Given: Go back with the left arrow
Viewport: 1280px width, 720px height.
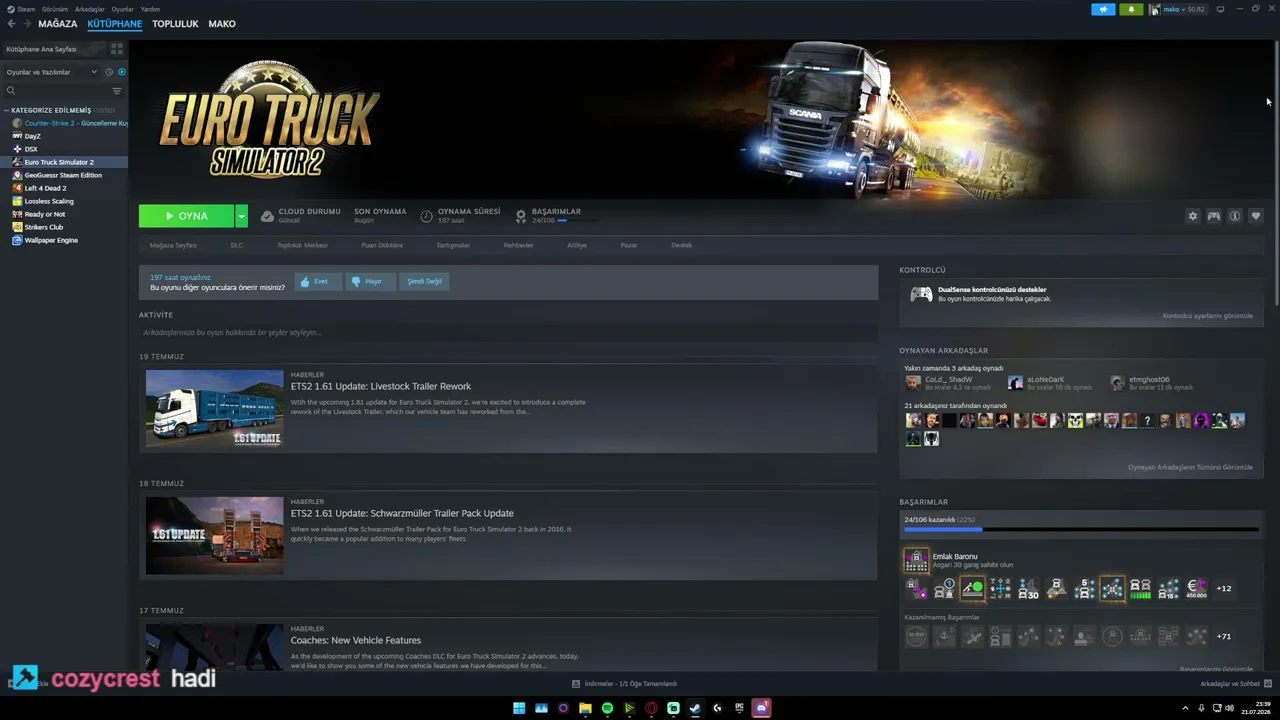Looking at the screenshot, I should (12, 24).
